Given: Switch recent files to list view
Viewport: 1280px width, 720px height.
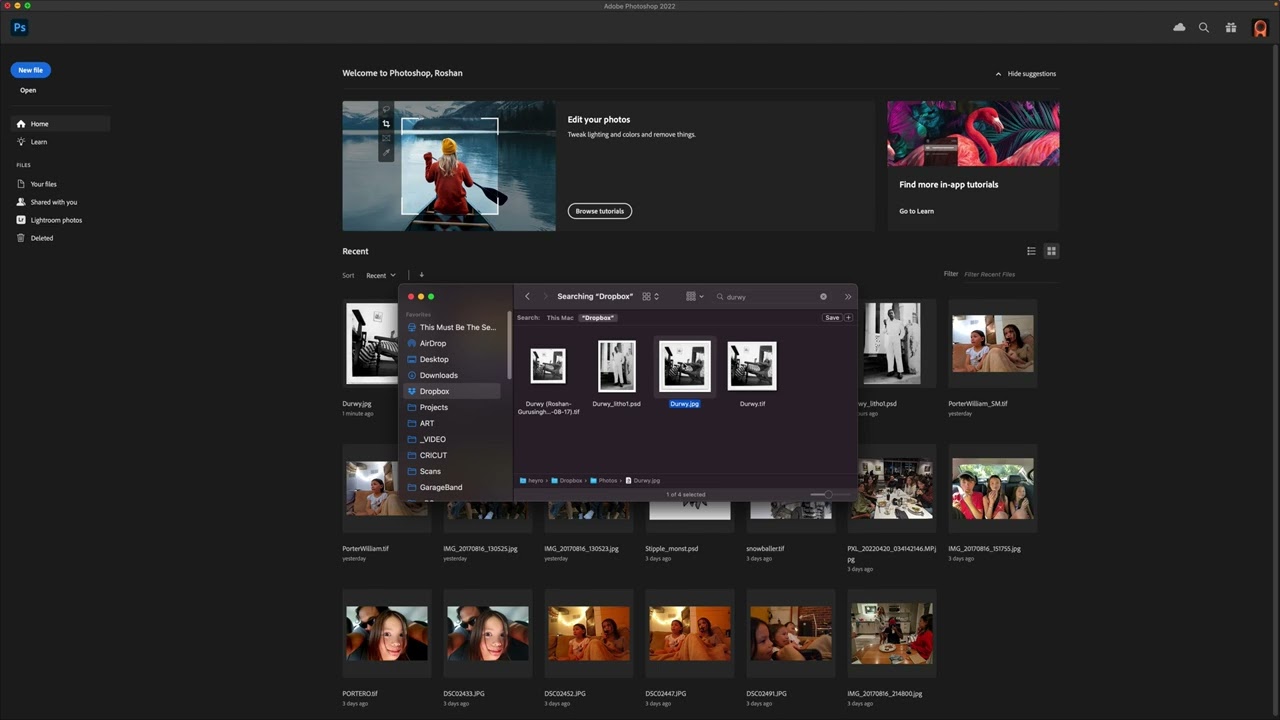Looking at the screenshot, I should click(1031, 251).
